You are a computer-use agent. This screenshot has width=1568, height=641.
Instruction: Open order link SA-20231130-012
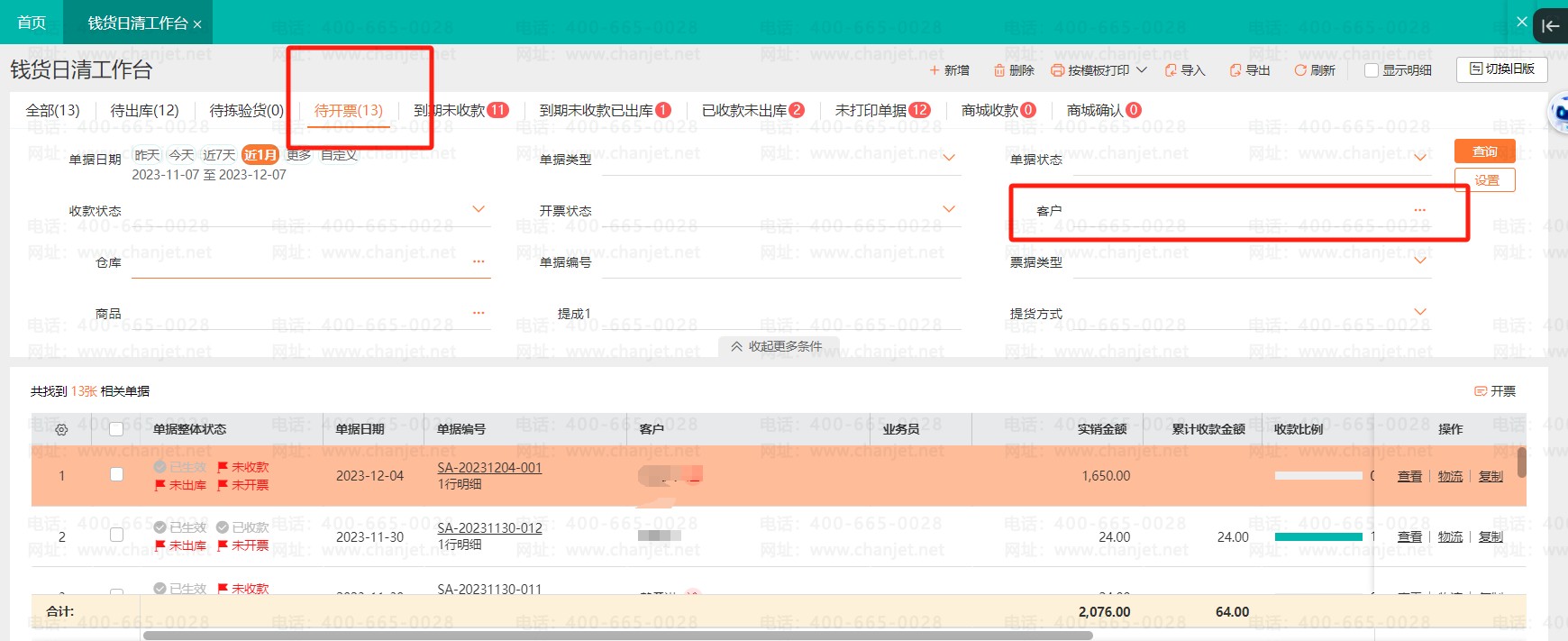[489, 528]
